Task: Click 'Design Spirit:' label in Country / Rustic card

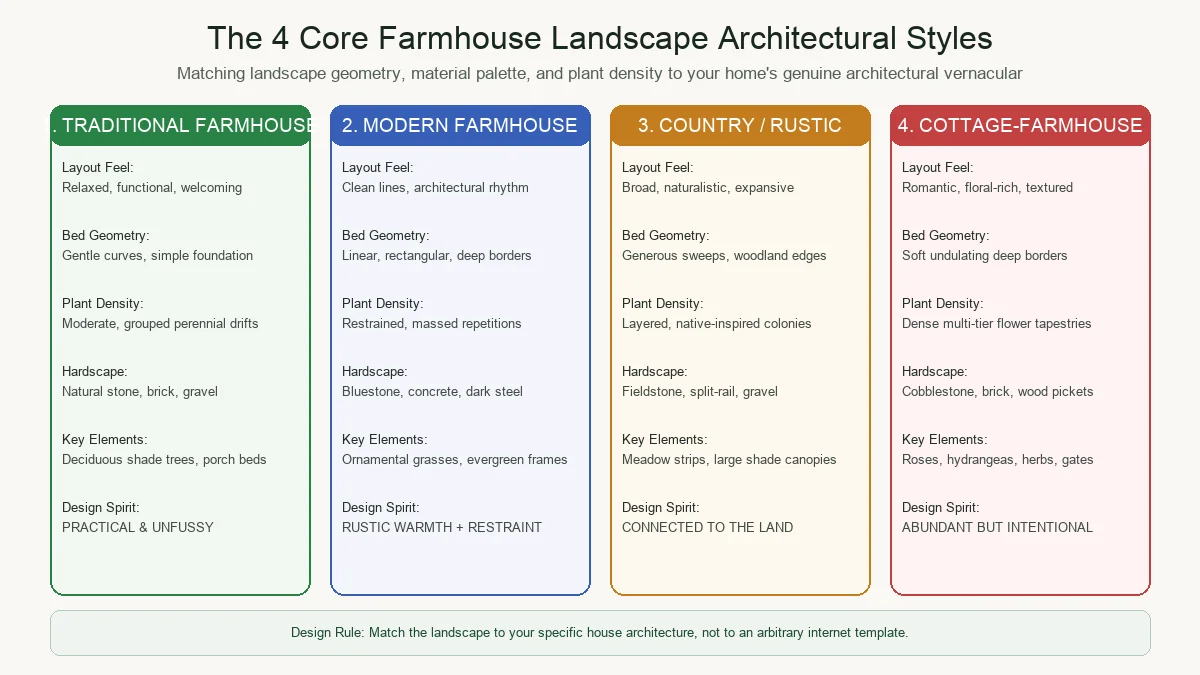Action: [x=661, y=507]
